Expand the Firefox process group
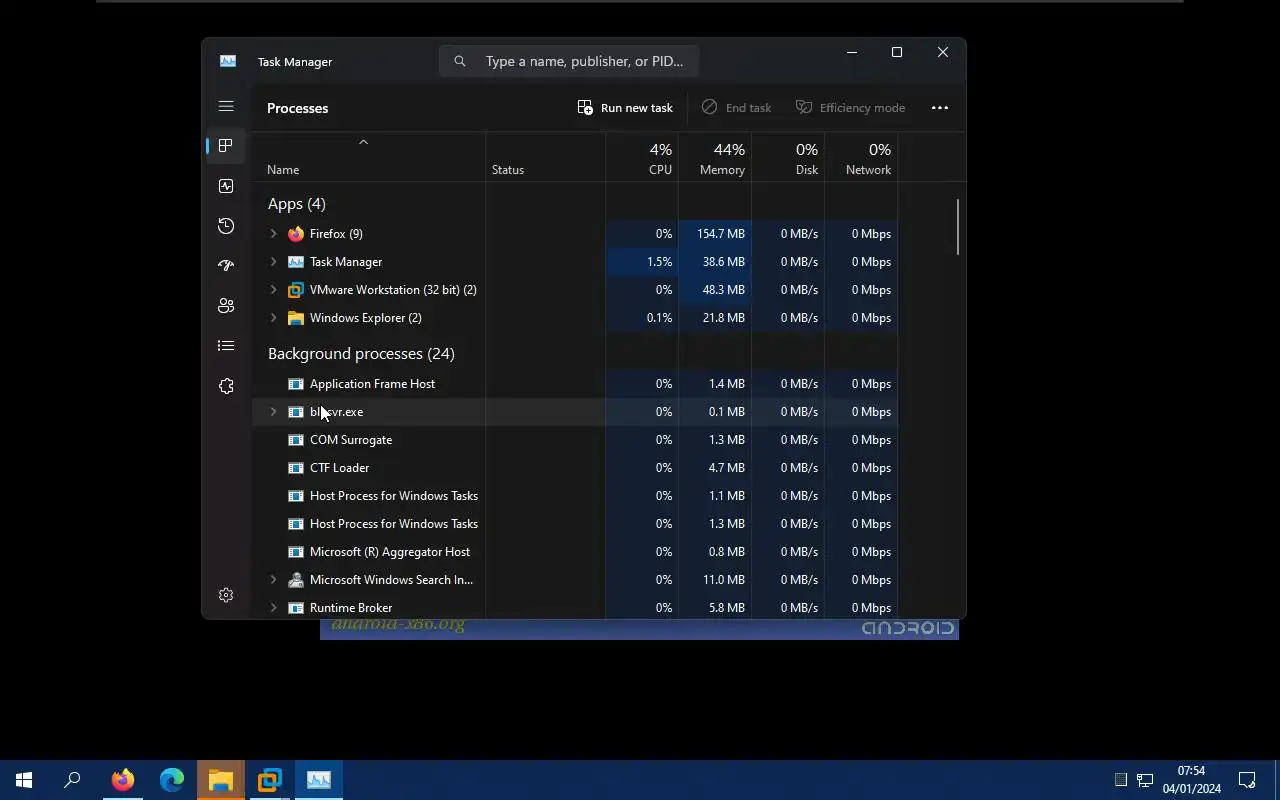This screenshot has height=800, width=1280. pyautogui.click(x=273, y=234)
